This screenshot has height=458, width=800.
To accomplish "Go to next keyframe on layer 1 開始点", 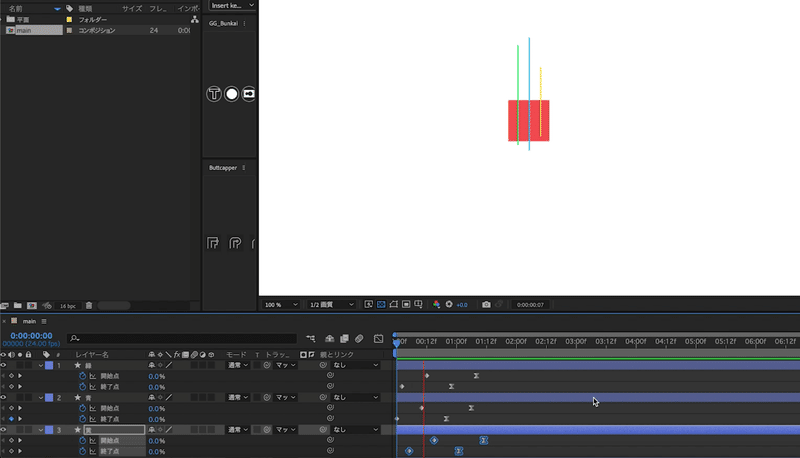I will [20, 376].
